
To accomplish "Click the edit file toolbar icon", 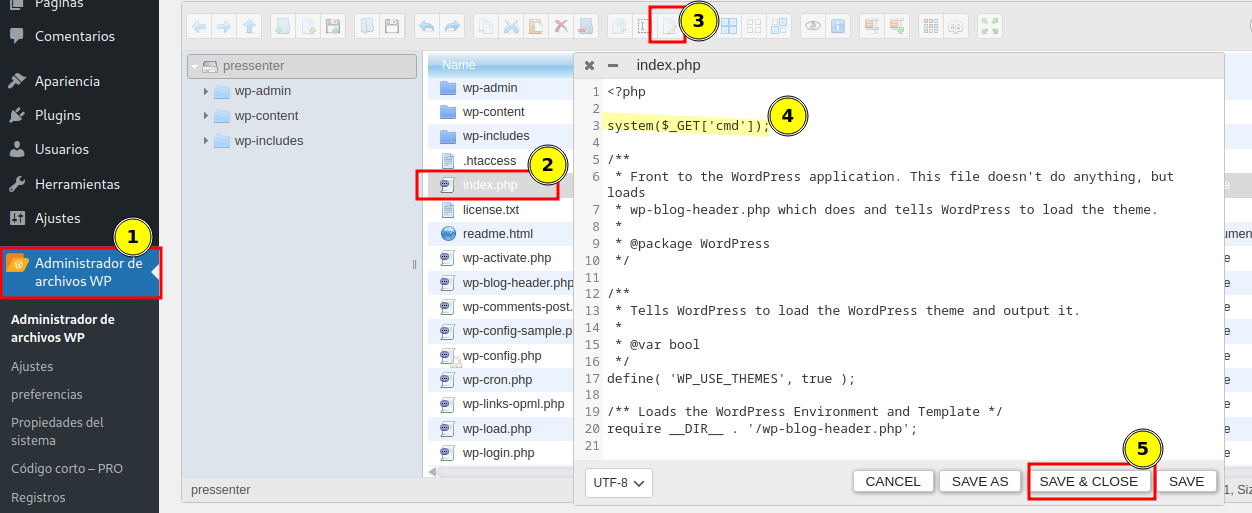I will [667, 27].
